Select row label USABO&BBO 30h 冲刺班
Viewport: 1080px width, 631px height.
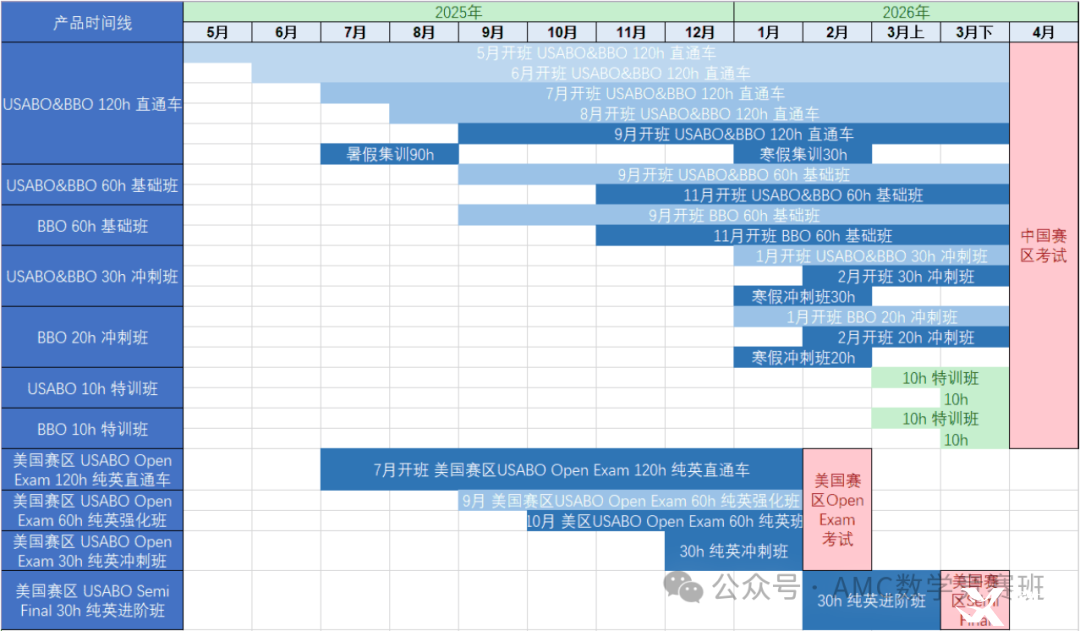point(92,276)
